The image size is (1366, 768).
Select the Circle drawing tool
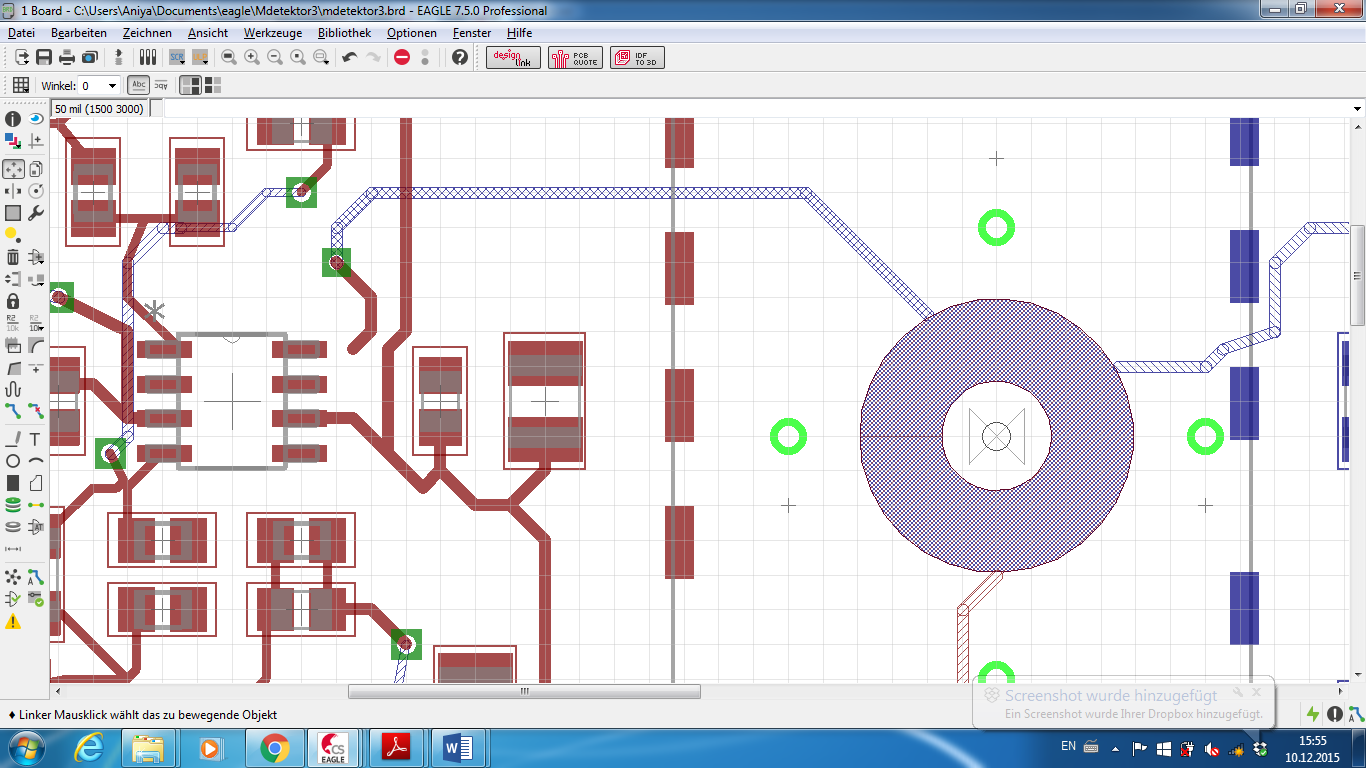click(13, 461)
